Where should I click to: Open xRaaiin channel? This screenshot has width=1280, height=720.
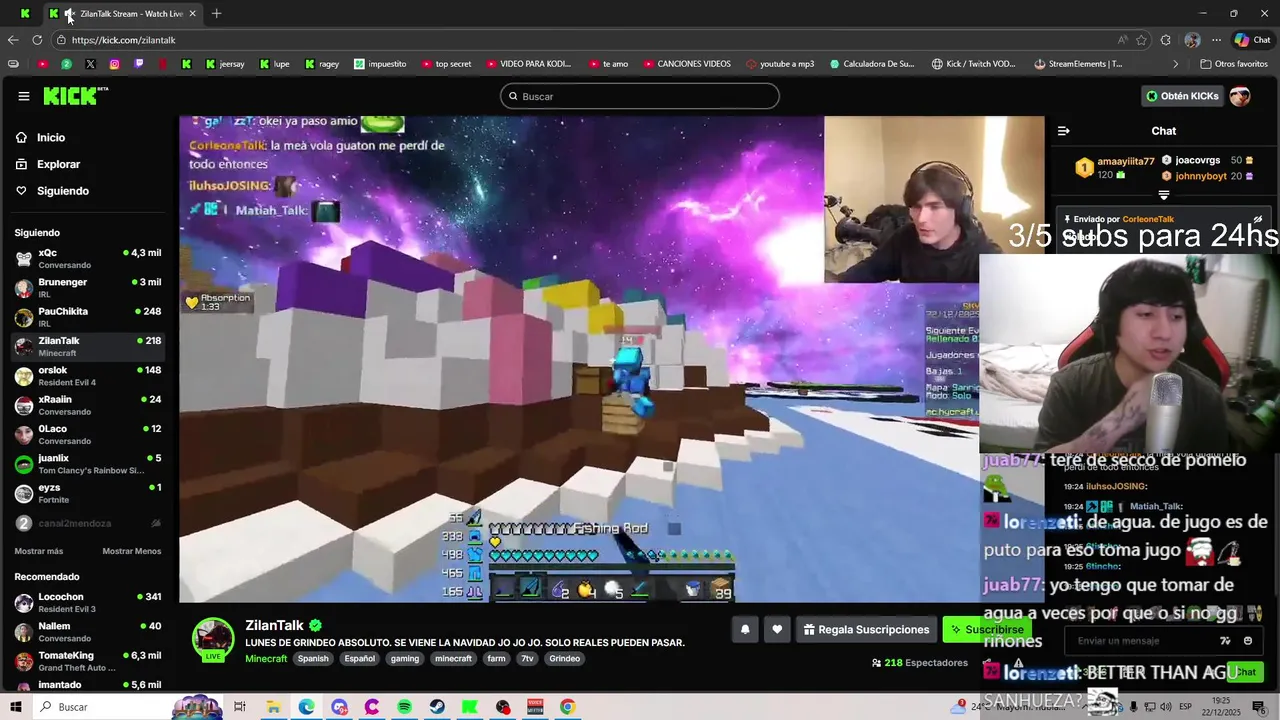click(x=88, y=404)
